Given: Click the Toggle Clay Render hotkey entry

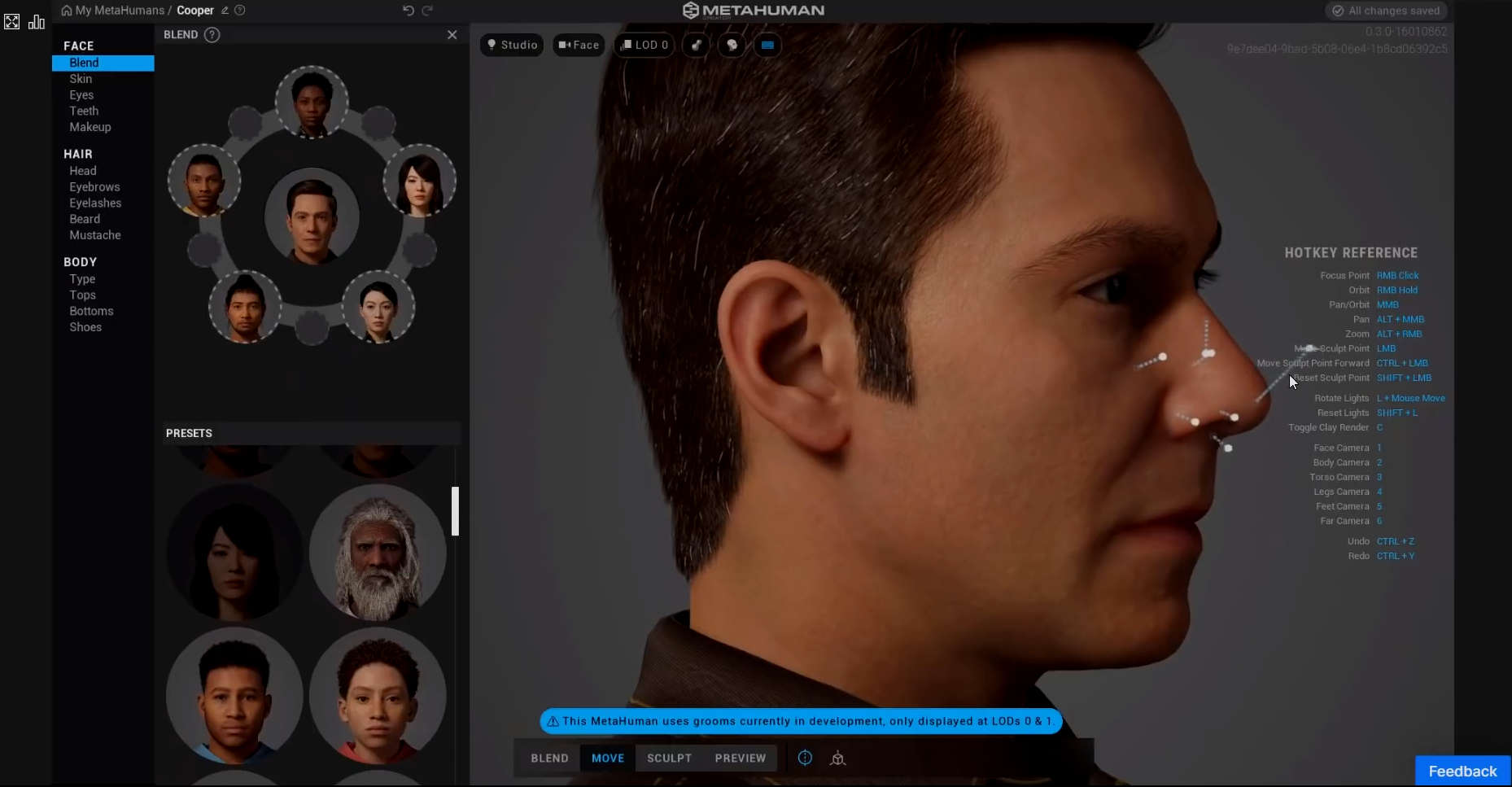Looking at the screenshot, I should coord(1335,427).
